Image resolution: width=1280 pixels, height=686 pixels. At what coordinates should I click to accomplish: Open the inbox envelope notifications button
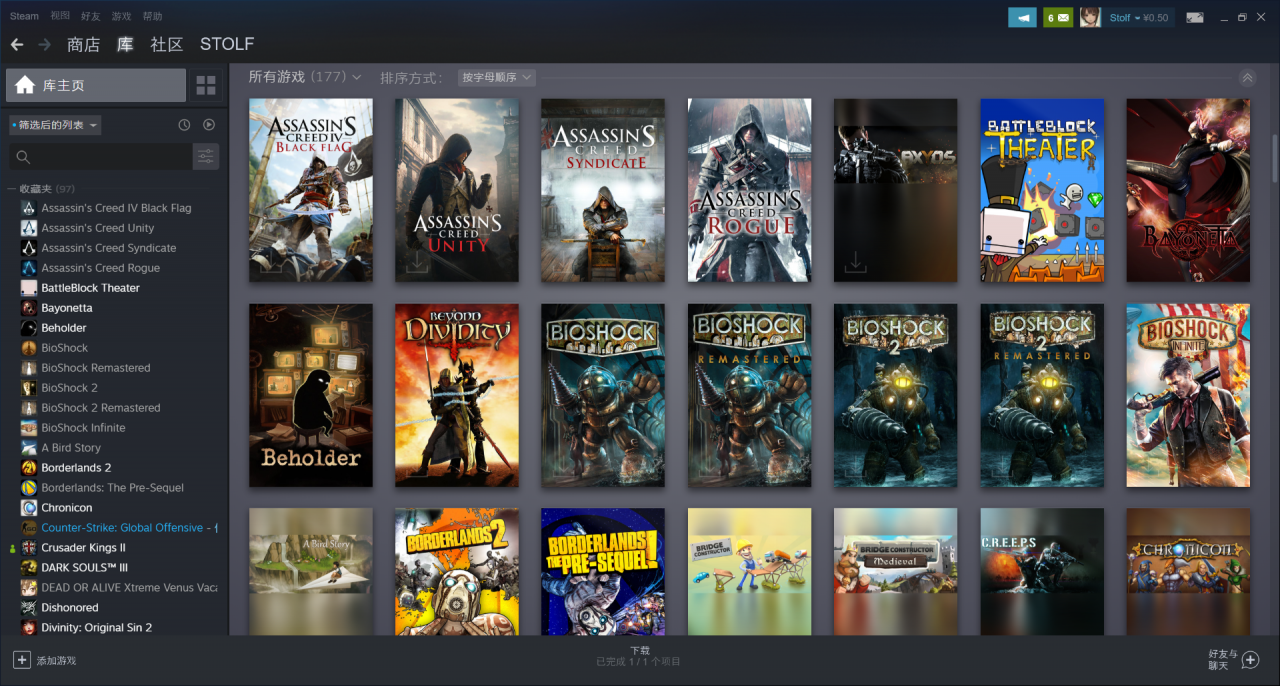[1058, 17]
